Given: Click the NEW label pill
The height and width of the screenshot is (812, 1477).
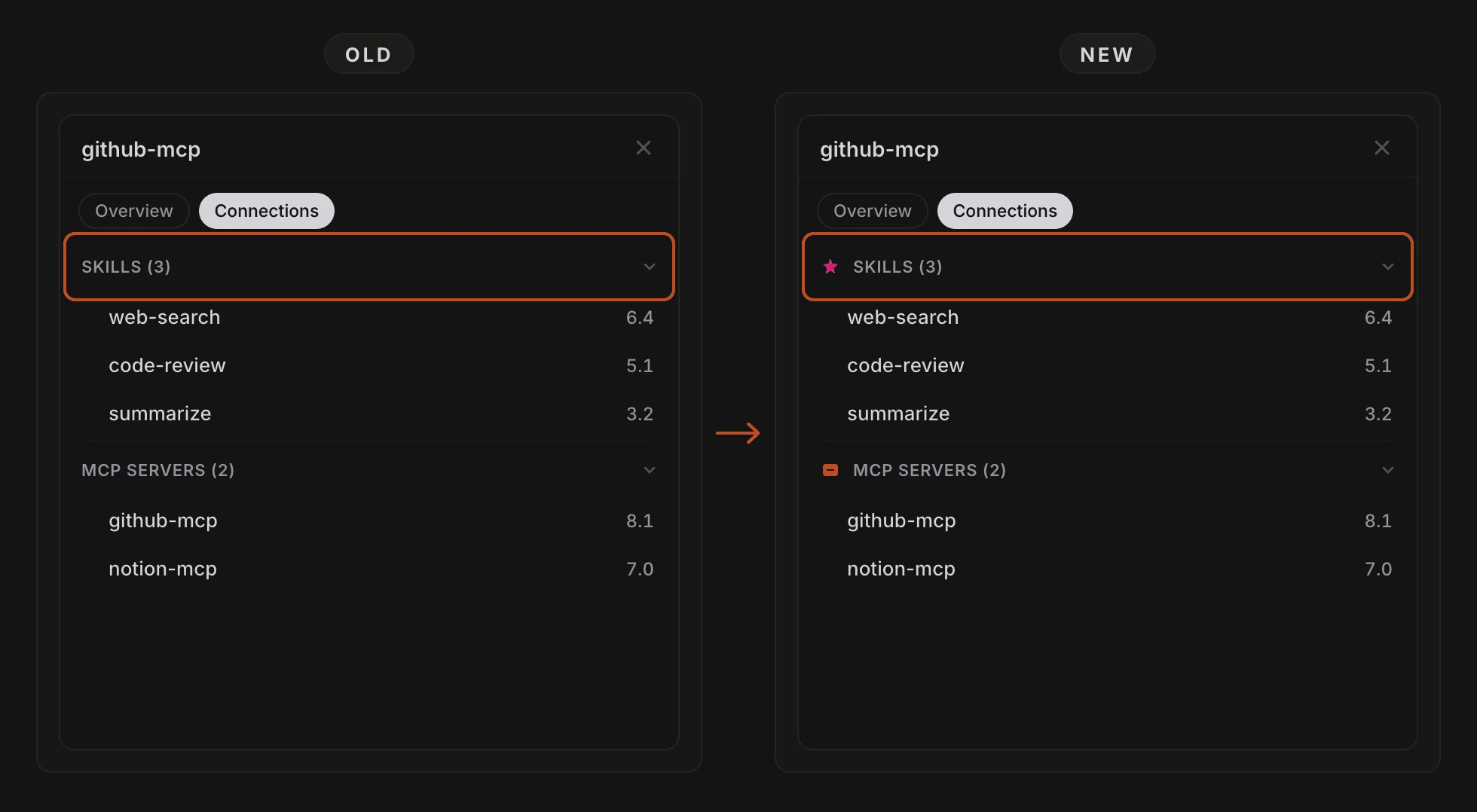Looking at the screenshot, I should 1107,54.
